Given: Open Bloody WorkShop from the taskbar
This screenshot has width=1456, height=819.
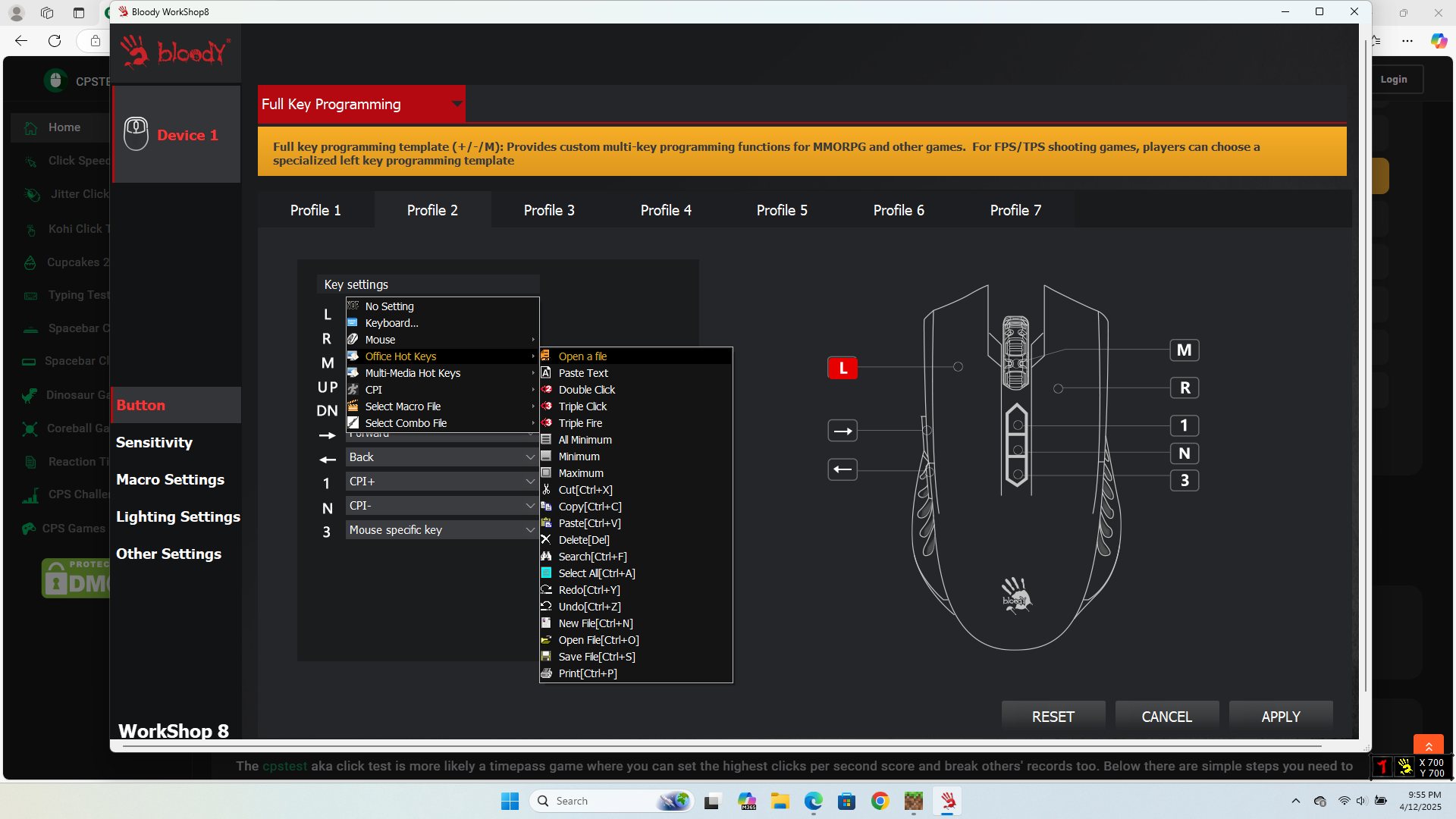Looking at the screenshot, I should (948, 801).
